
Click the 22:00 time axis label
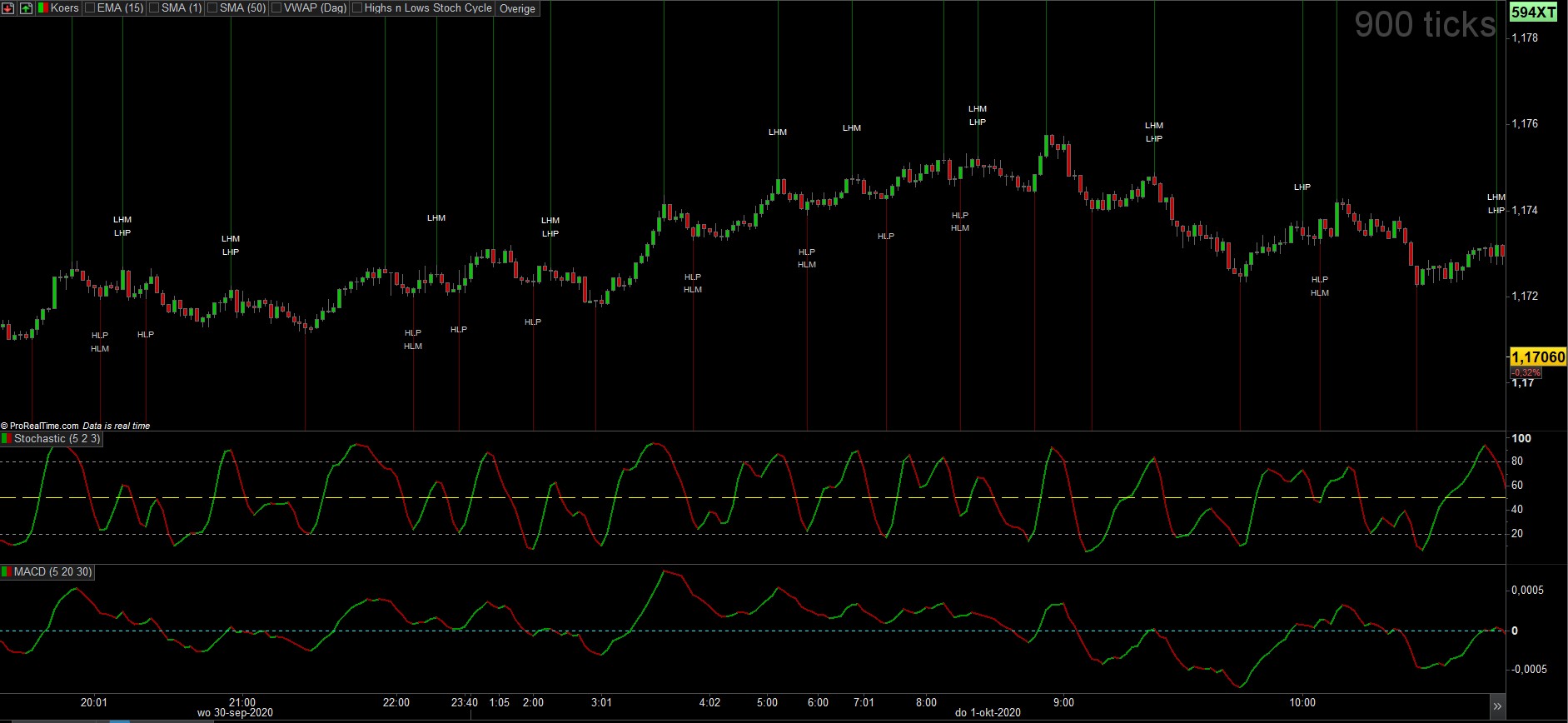[x=396, y=702]
